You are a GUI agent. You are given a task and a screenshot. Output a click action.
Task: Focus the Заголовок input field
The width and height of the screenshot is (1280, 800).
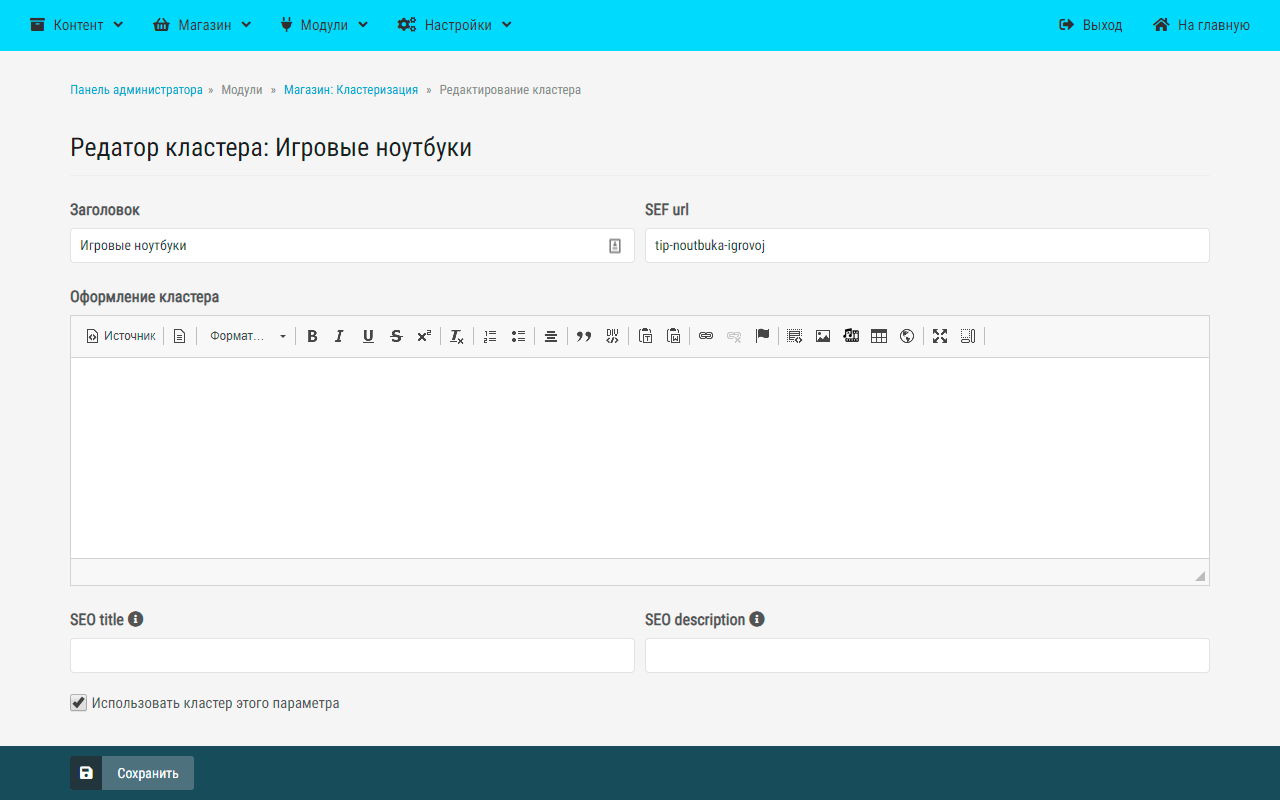coord(352,246)
